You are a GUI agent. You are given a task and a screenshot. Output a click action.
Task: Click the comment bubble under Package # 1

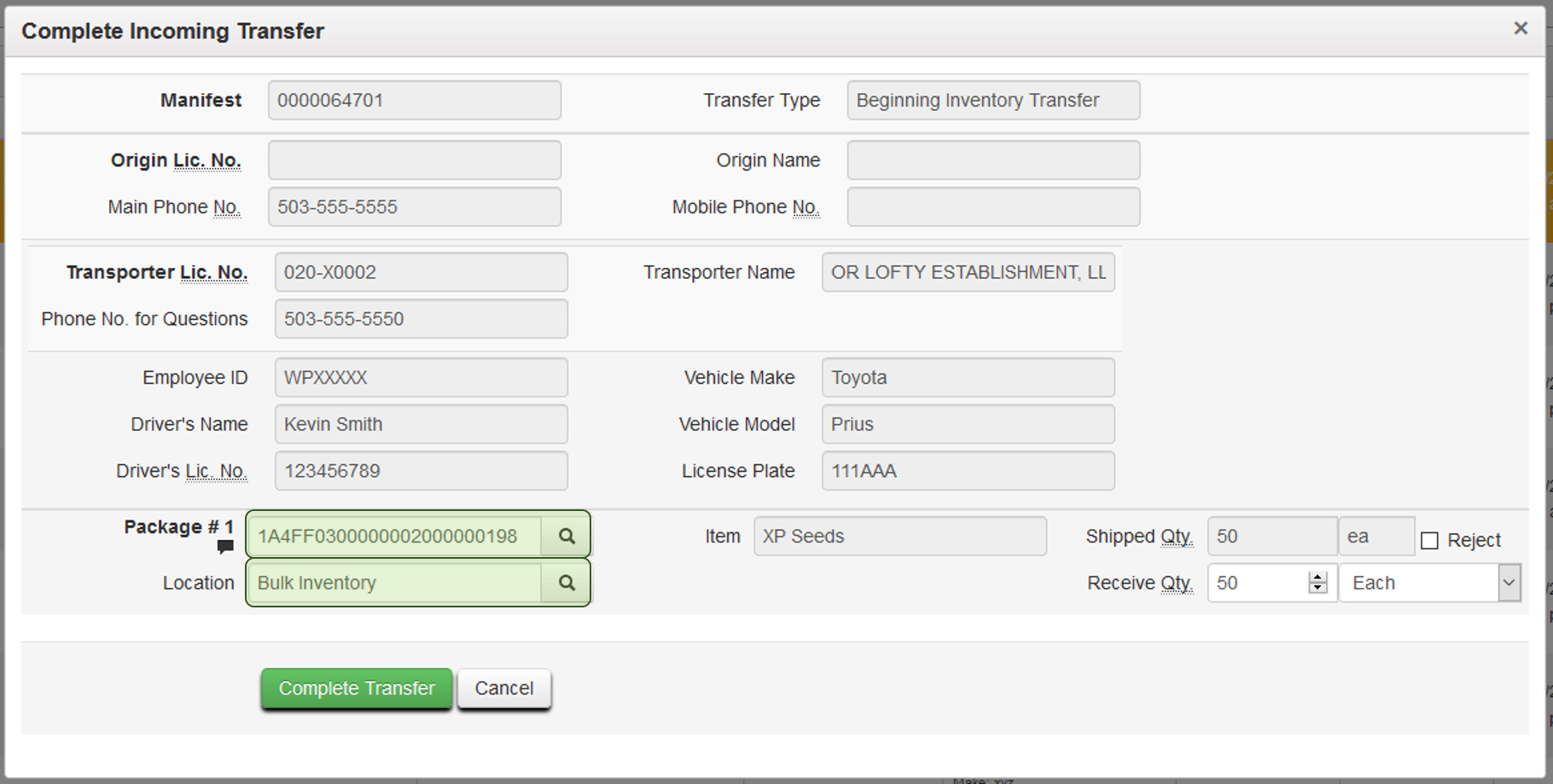click(225, 547)
